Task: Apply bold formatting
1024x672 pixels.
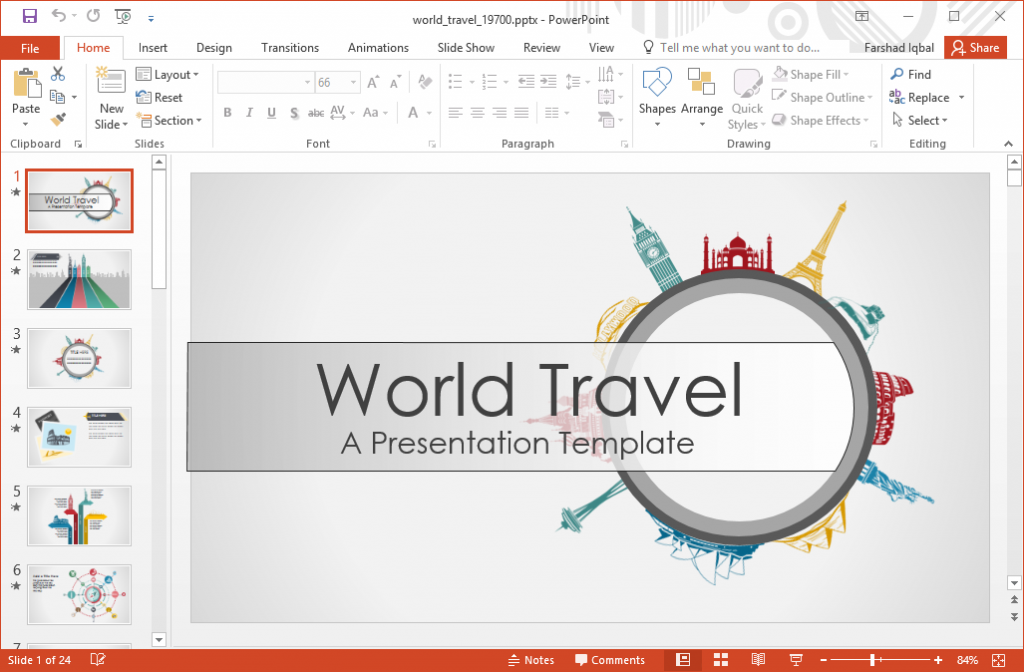Action: point(227,112)
